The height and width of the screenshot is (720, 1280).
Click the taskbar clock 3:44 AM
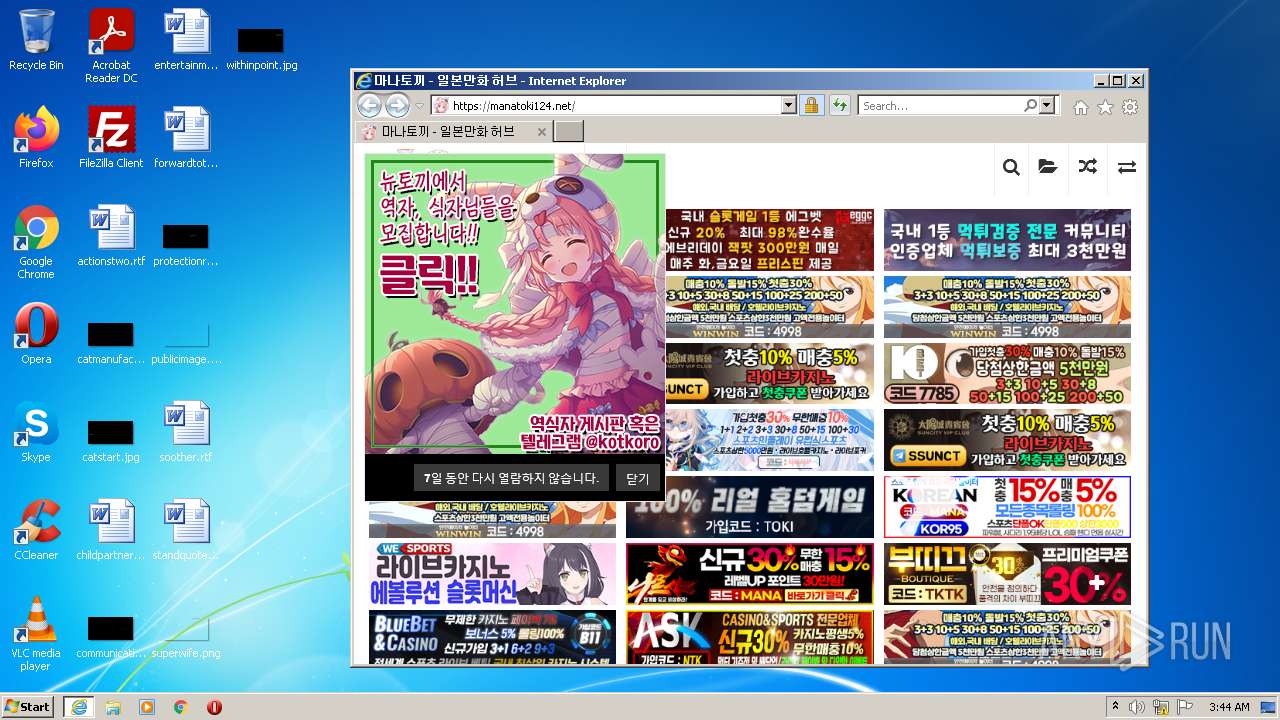point(1229,707)
